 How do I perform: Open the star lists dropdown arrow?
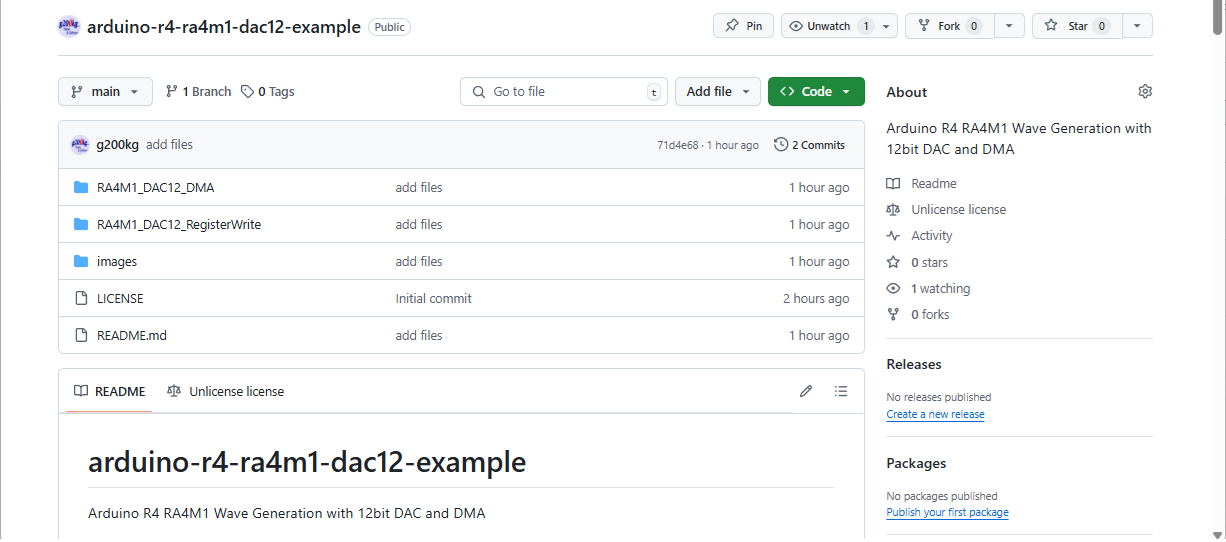click(1137, 26)
